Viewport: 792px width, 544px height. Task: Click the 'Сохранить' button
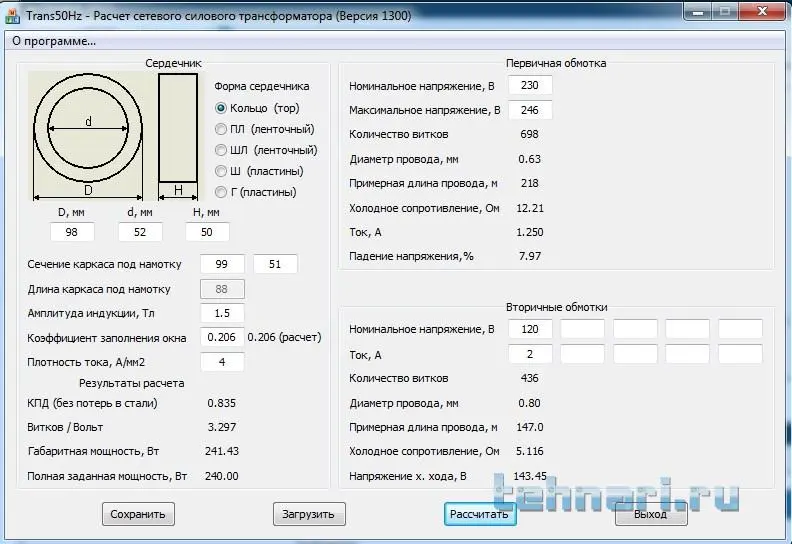click(138, 514)
